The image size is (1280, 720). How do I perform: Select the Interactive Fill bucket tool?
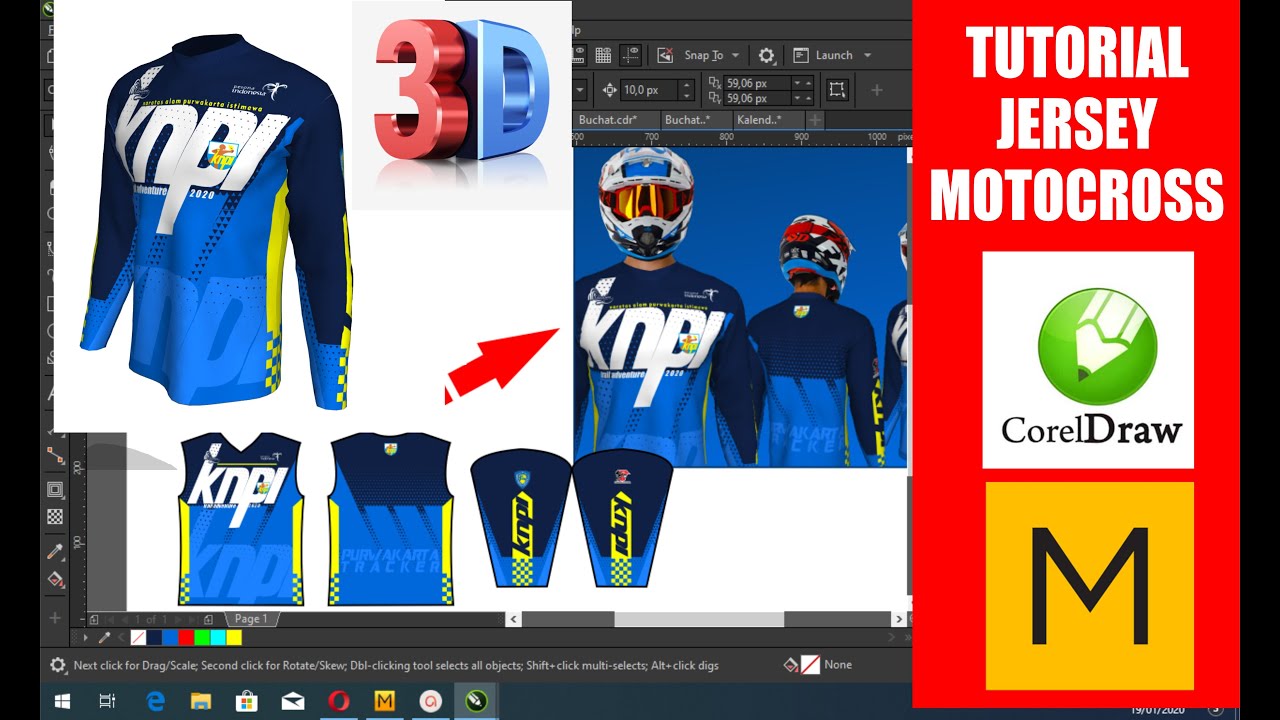tap(56, 579)
